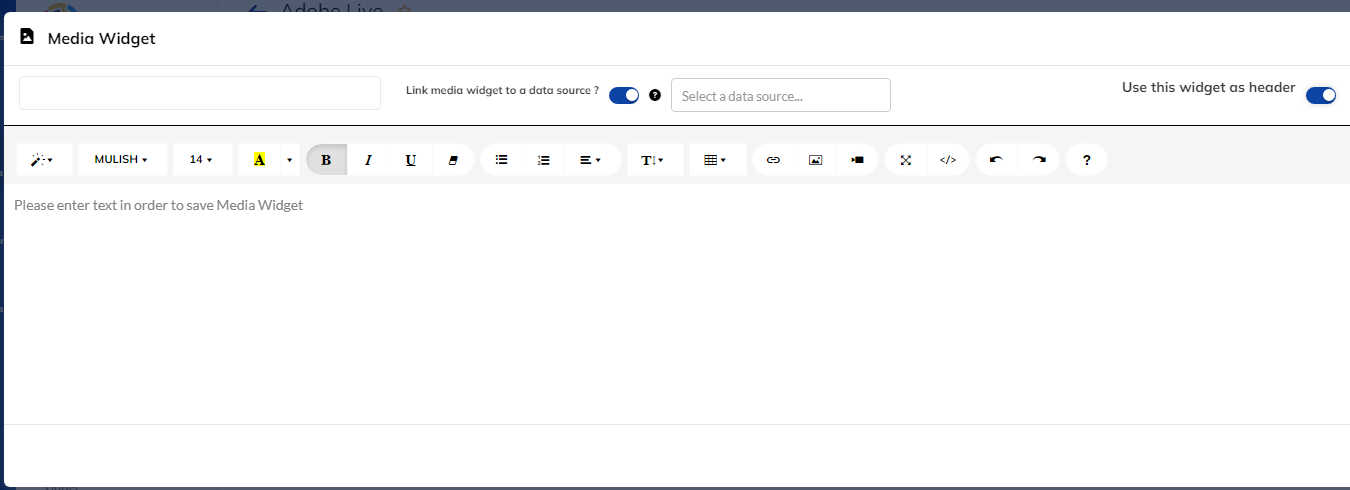Screen dimensions: 1350x490
Task: Redo the last edit
Action: click(1039, 160)
